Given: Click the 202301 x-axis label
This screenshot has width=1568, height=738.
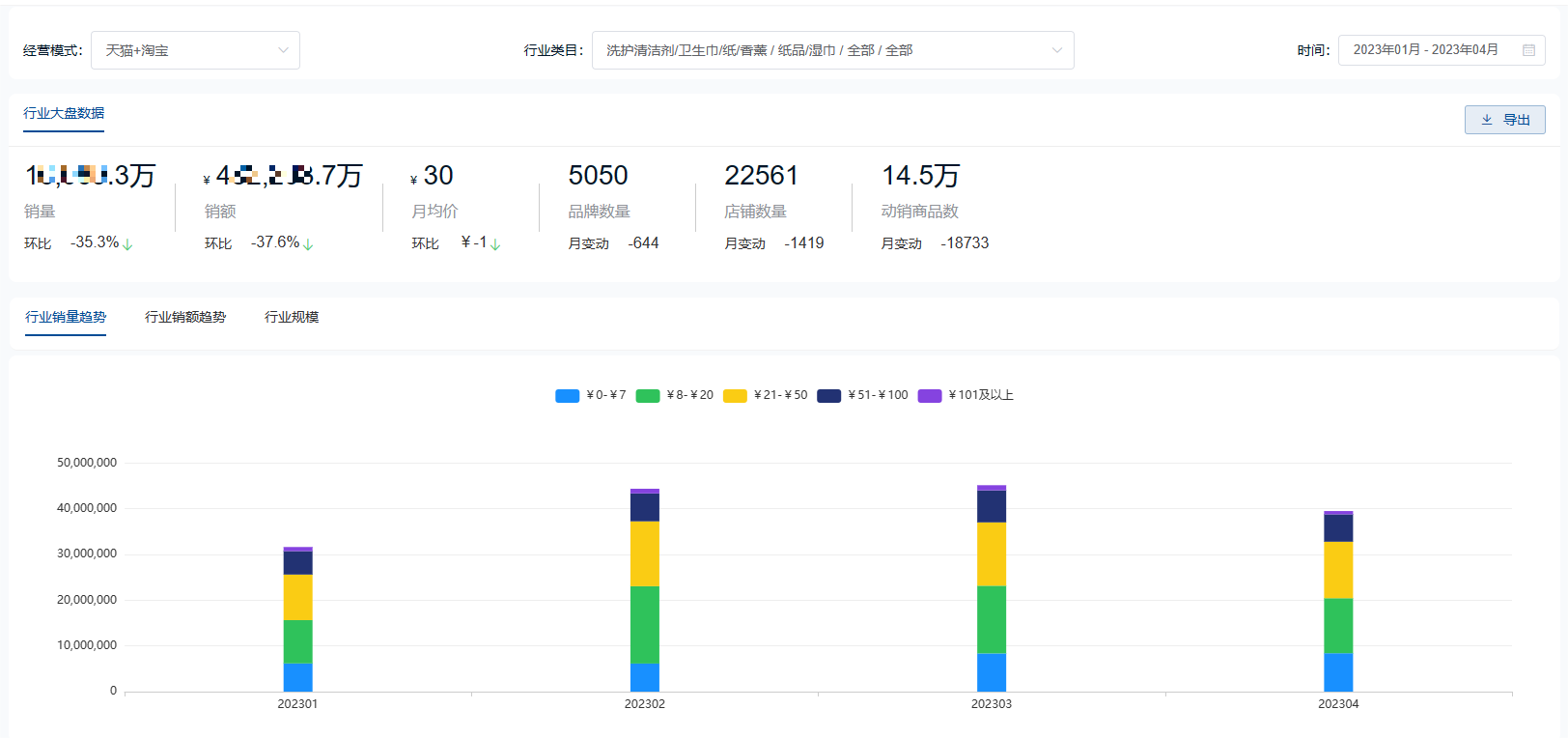Looking at the screenshot, I should (297, 704).
